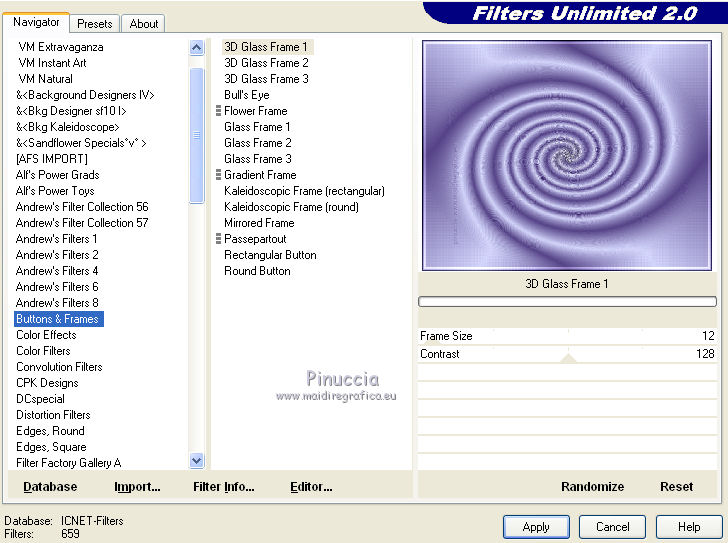This screenshot has width=728, height=543.
Task: Choose the Kaleidoscopic Frame (rectangular) filter
Action: coord(305,191)
